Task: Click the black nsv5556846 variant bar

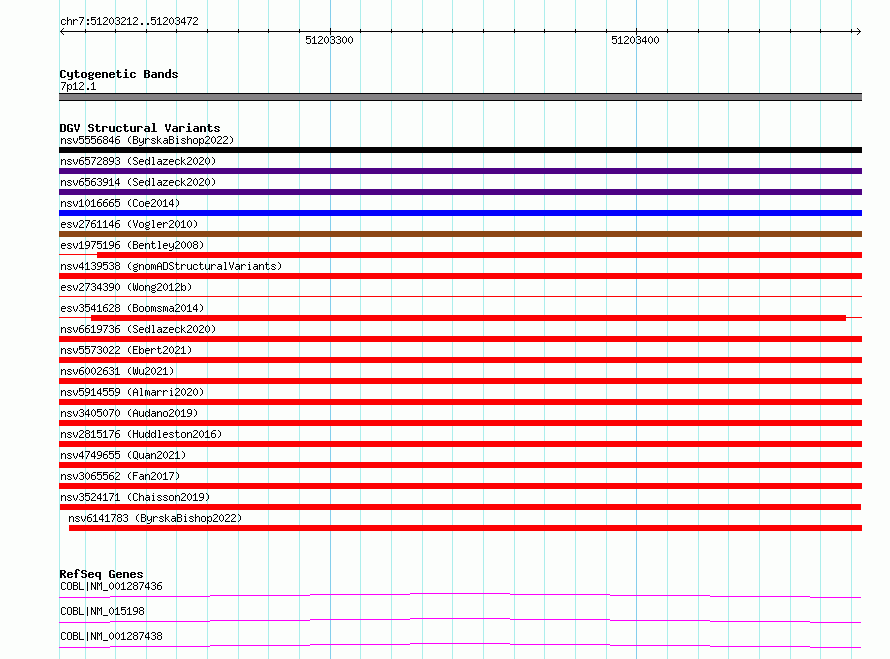Action: click(x=460, y=150)
